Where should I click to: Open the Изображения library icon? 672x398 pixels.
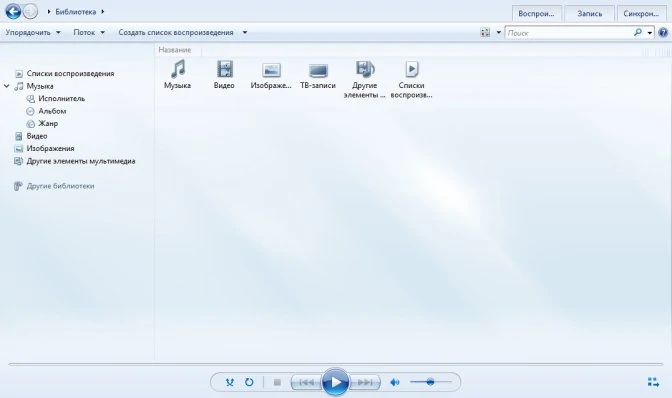click(x=271, y=75)
